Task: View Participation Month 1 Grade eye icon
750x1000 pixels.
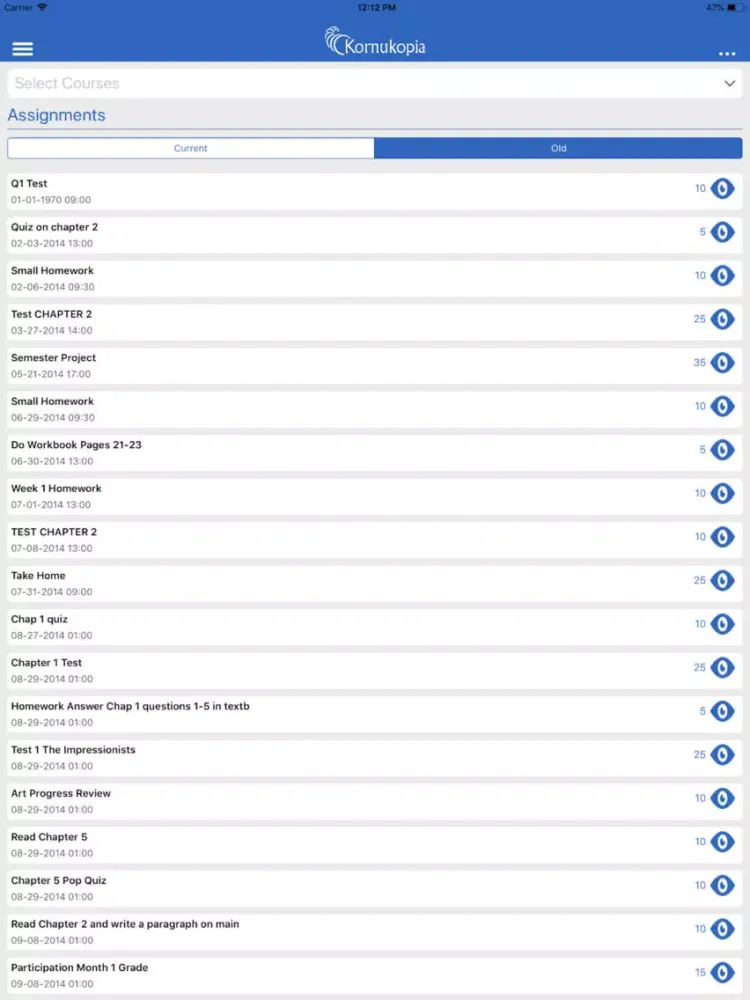Action: (x=722, y=973)
